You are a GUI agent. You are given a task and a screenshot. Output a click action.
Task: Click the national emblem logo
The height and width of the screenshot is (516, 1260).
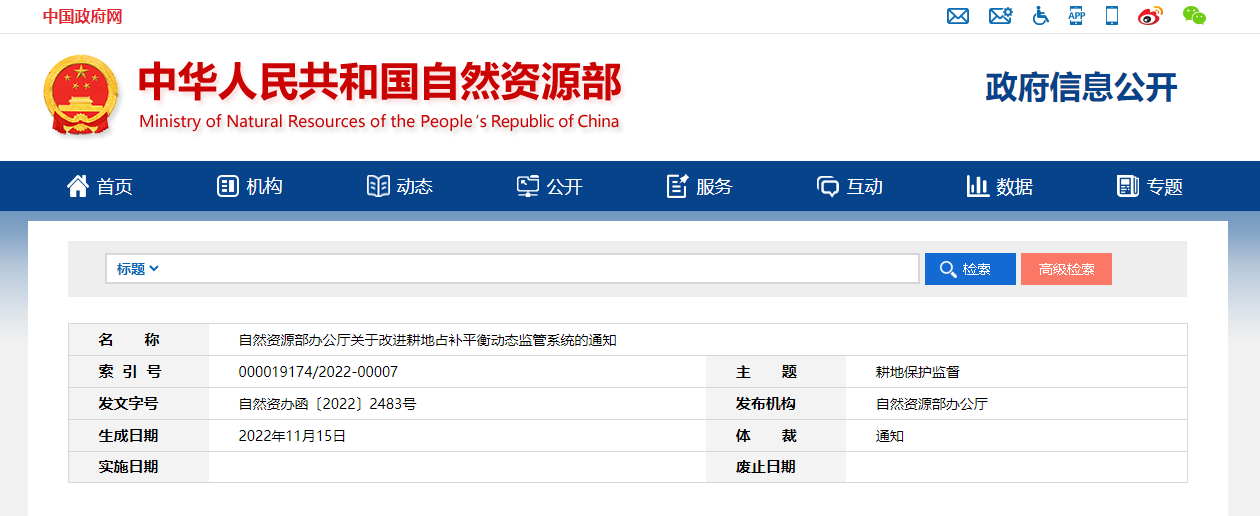(x=81, y=94)
